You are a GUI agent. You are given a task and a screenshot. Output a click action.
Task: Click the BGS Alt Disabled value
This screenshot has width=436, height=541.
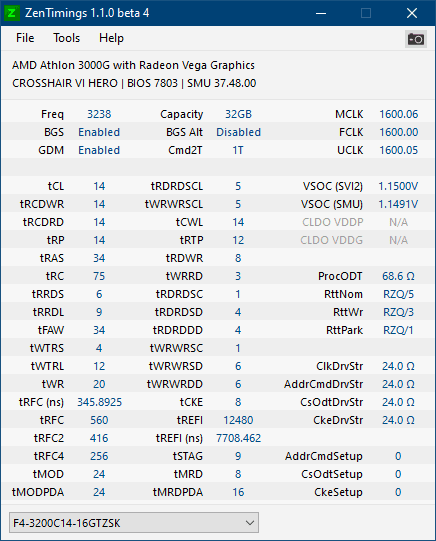[238, 132]
